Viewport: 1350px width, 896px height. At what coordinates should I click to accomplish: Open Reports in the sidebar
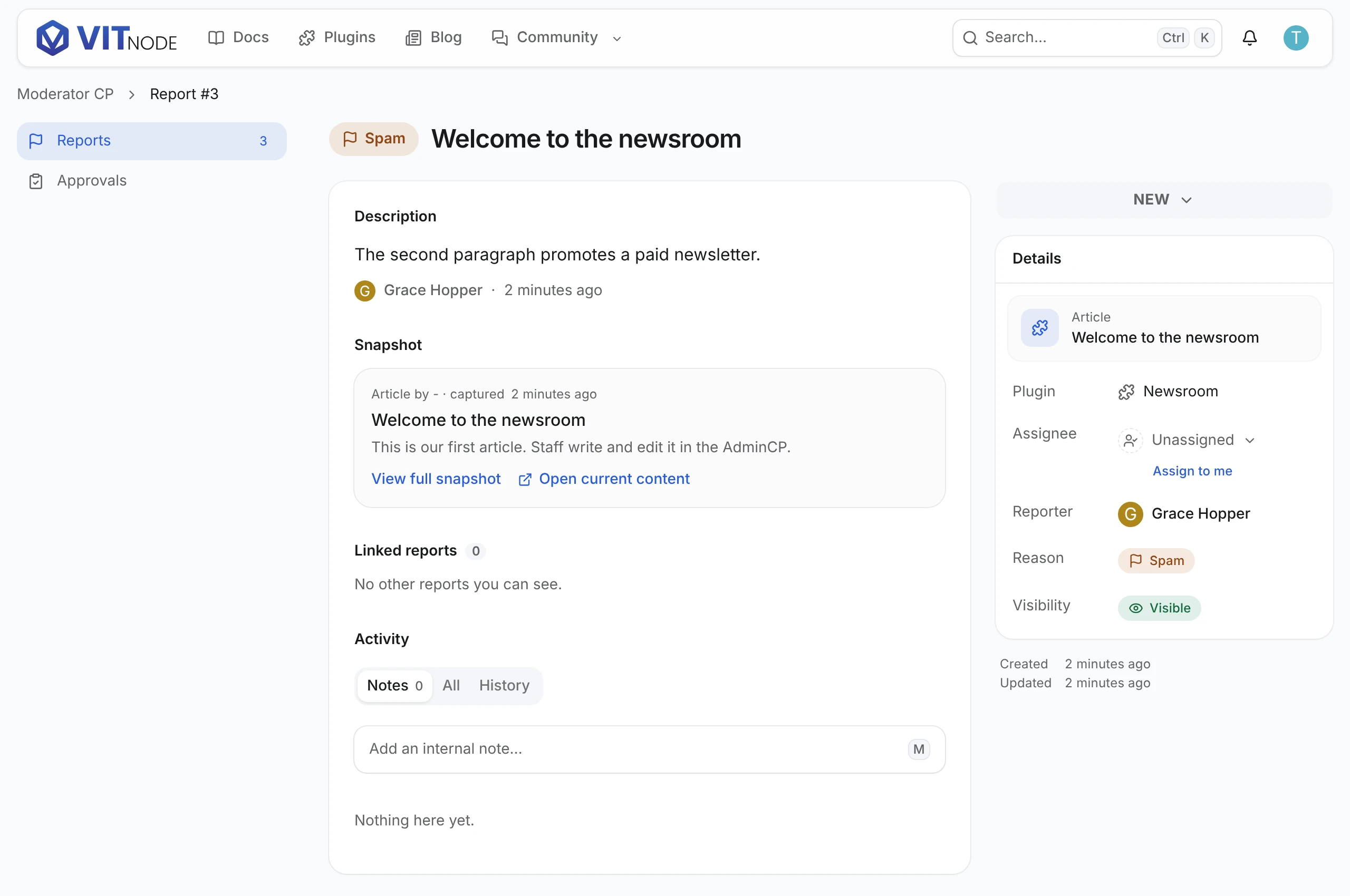(151, 141)
